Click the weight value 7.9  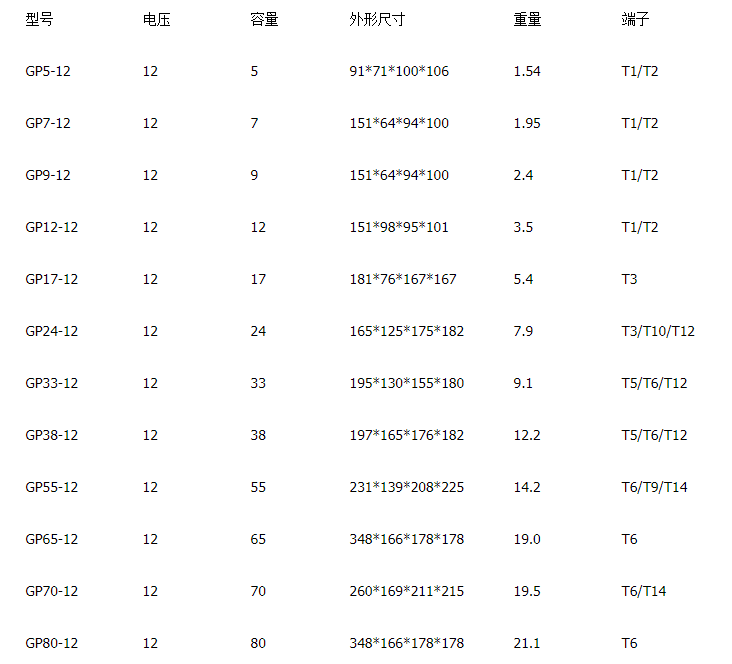523,331
